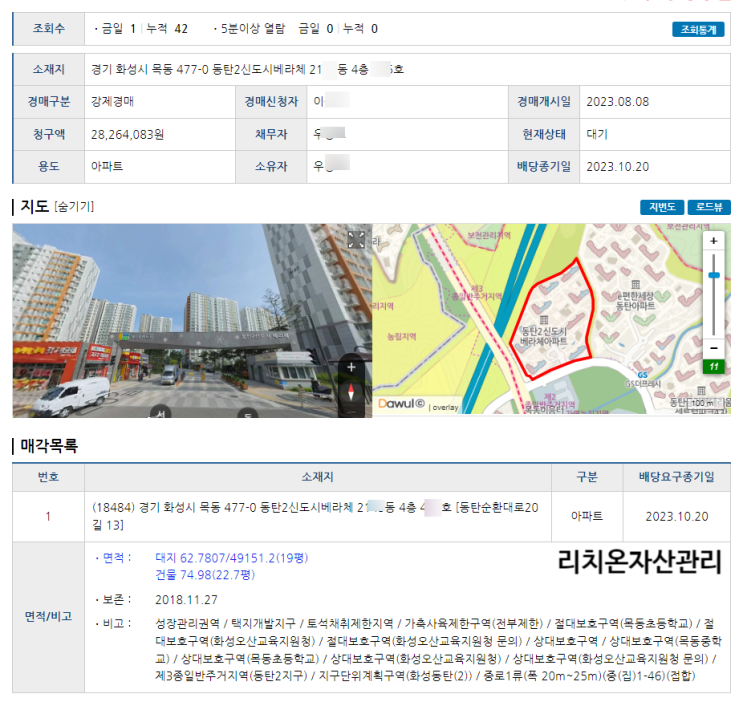Select 배당종기일 value 2023.10.20 in top table
Viewport: 743px width, 706px height.
pos(617,167)
